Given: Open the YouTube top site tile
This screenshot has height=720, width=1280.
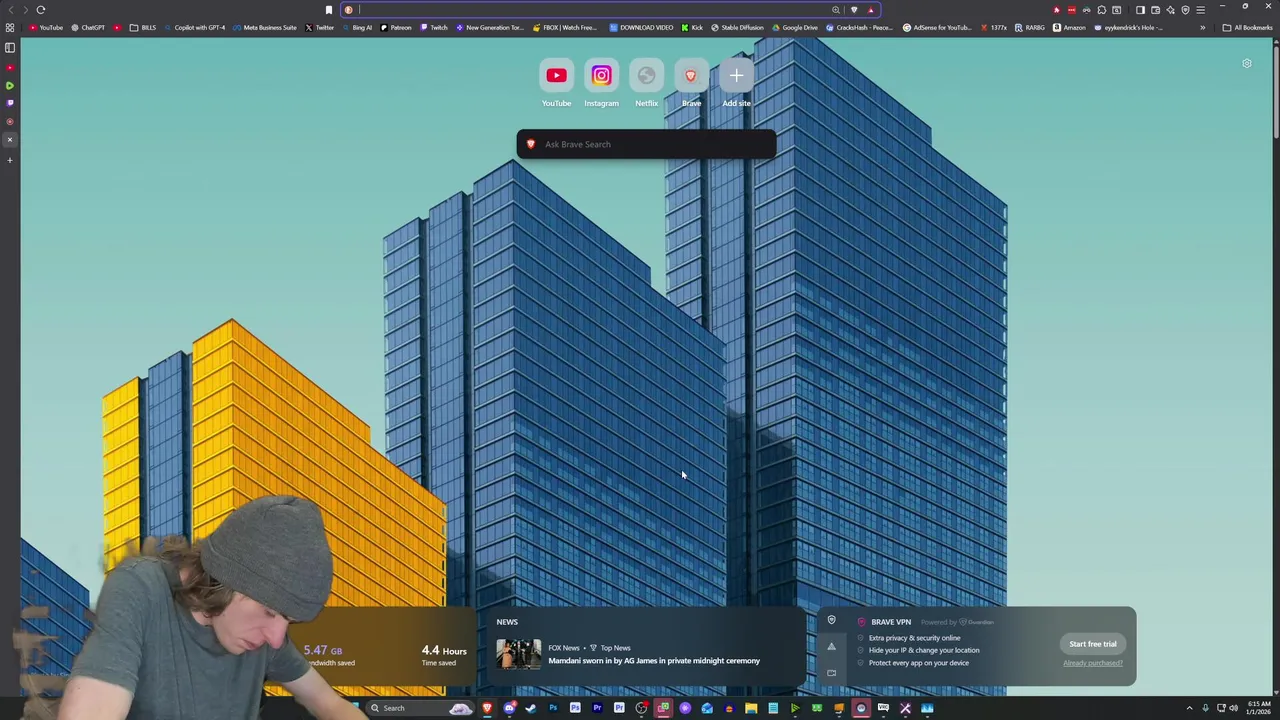Looking at the screenshot, I should pos(556,76).
